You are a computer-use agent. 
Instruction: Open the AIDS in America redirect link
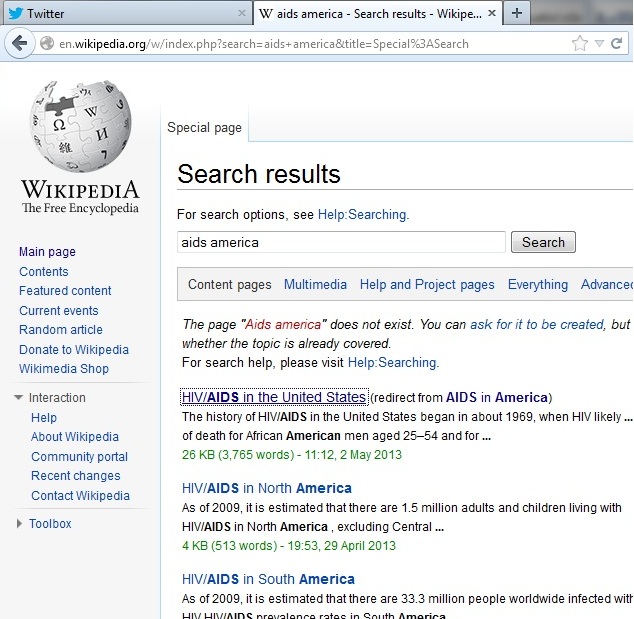click(x=497, y=397)
